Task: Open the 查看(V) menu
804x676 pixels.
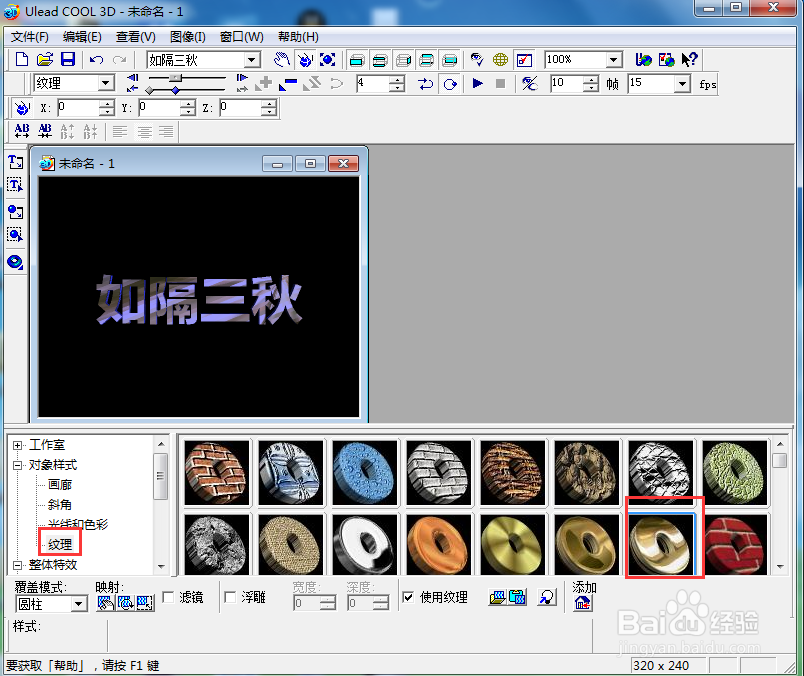Action: click(135, 37)
